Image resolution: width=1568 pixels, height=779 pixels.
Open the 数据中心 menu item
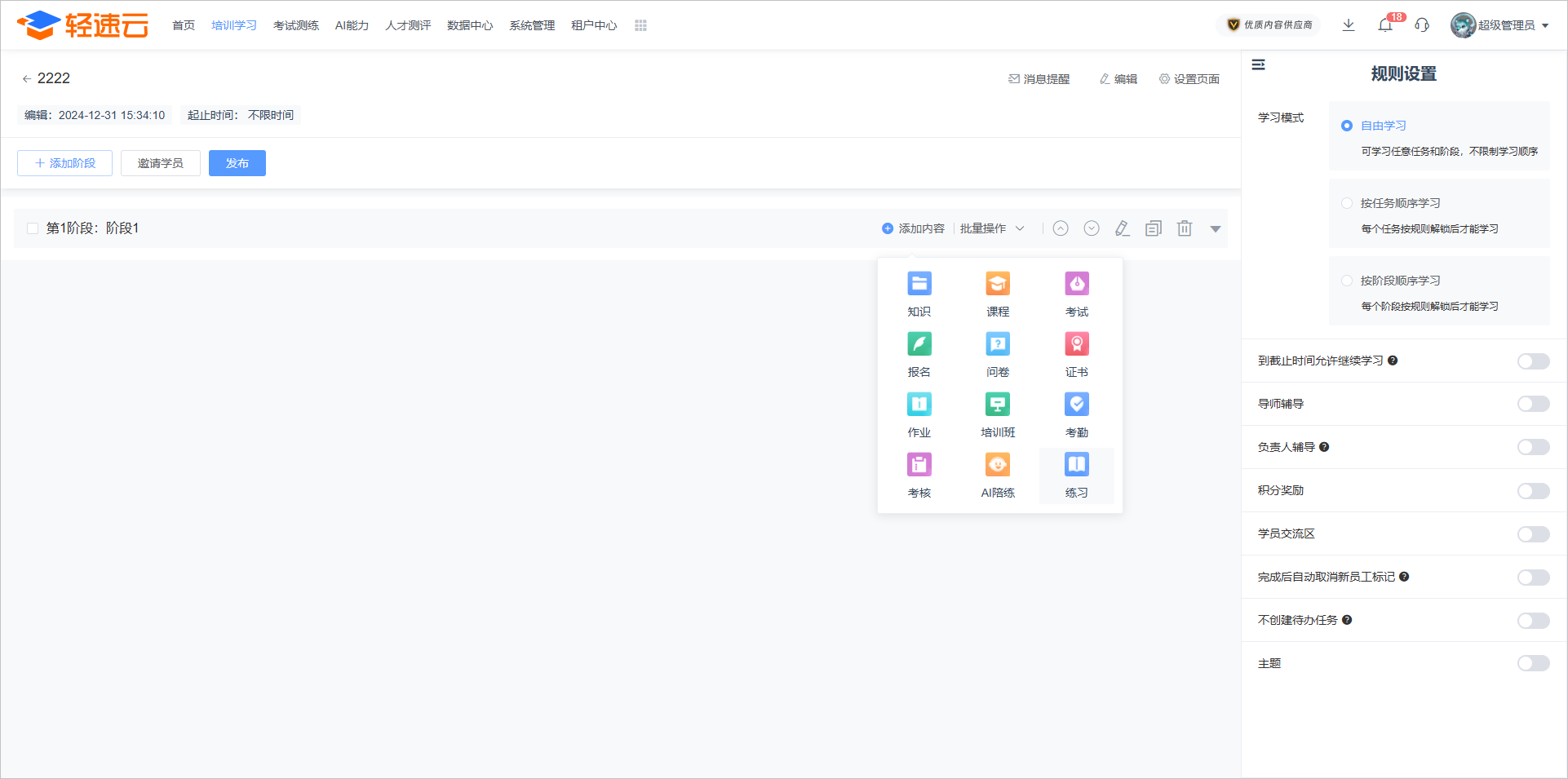[470, 25]
